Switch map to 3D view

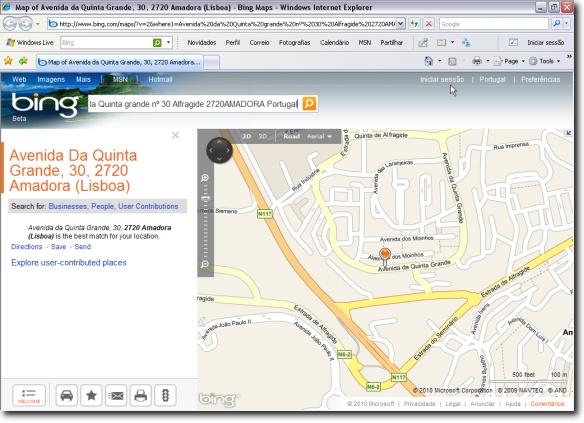click(x=263, y=136)
